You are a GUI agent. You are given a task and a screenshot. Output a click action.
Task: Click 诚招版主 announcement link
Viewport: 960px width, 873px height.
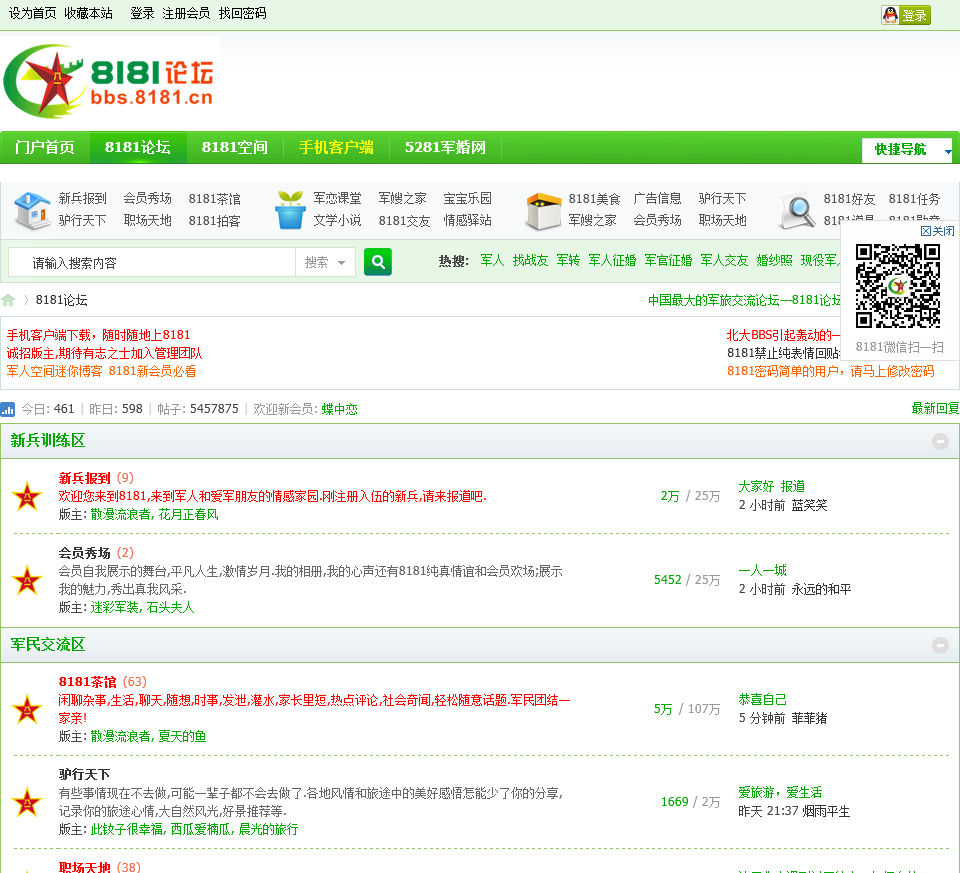[104, 353]
